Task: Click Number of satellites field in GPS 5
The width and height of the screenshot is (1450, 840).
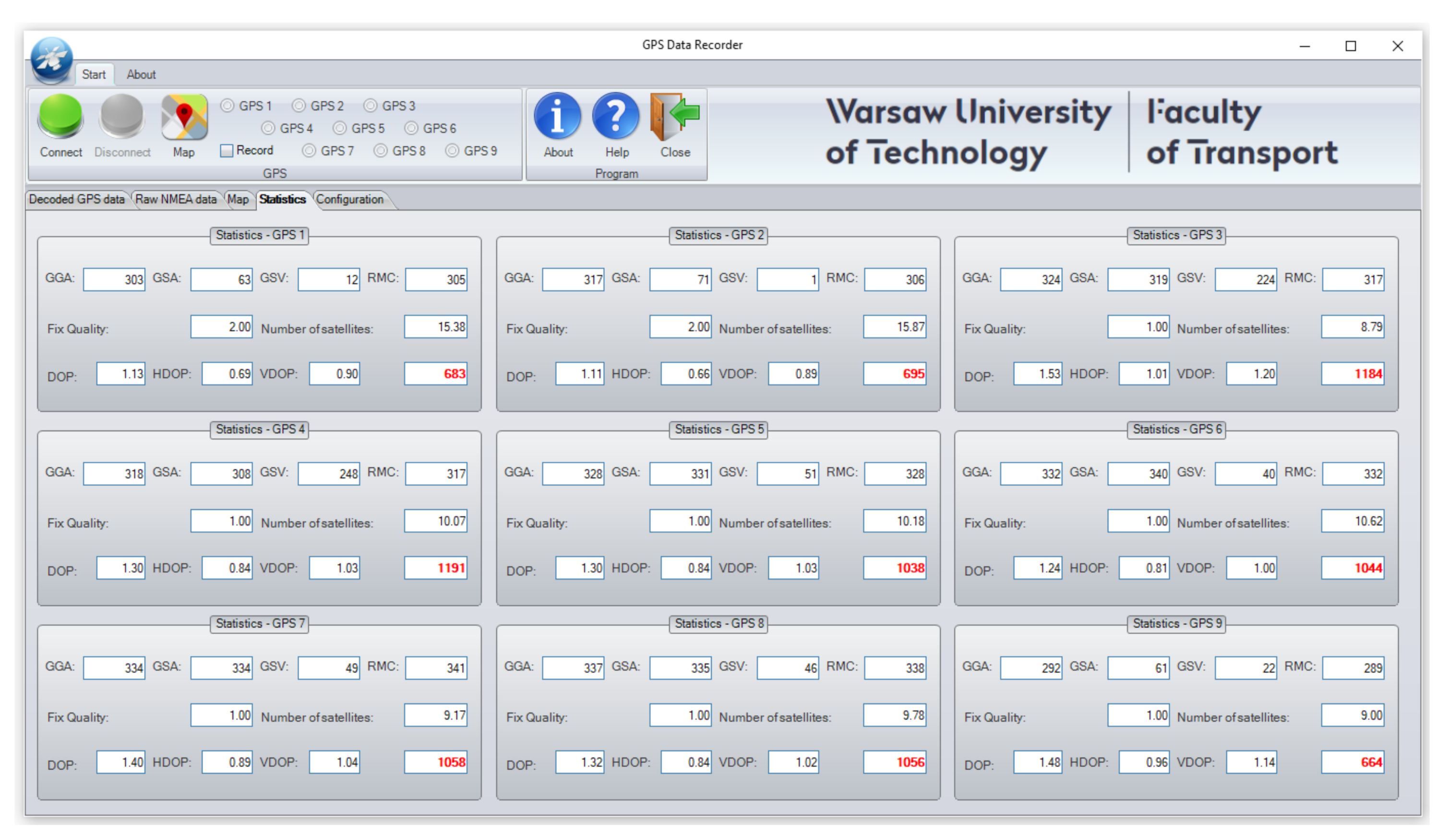Action: [x=894, y=521]
